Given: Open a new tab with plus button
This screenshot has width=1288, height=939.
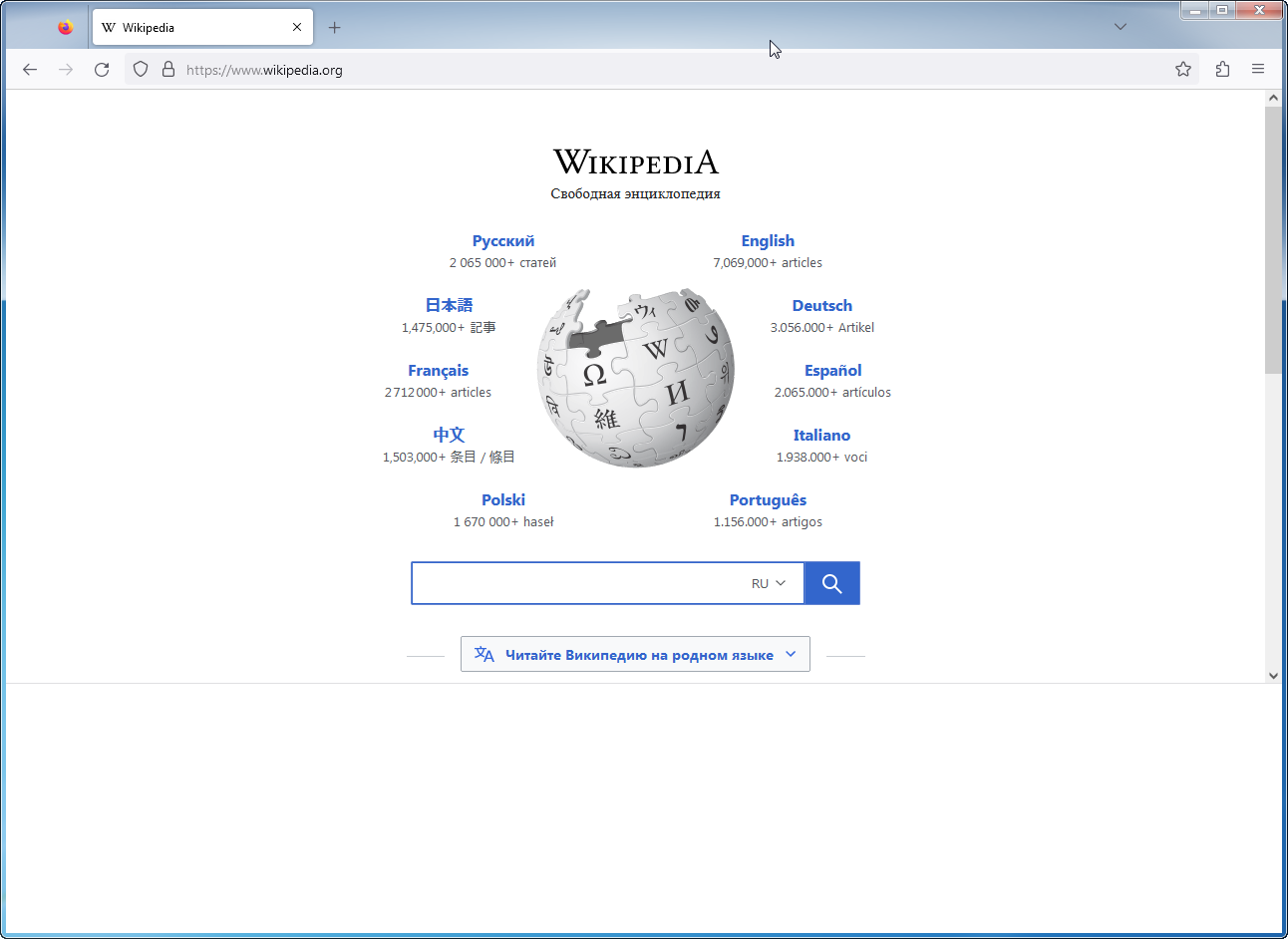Looking at the screenshot, I should pos(335,28).
